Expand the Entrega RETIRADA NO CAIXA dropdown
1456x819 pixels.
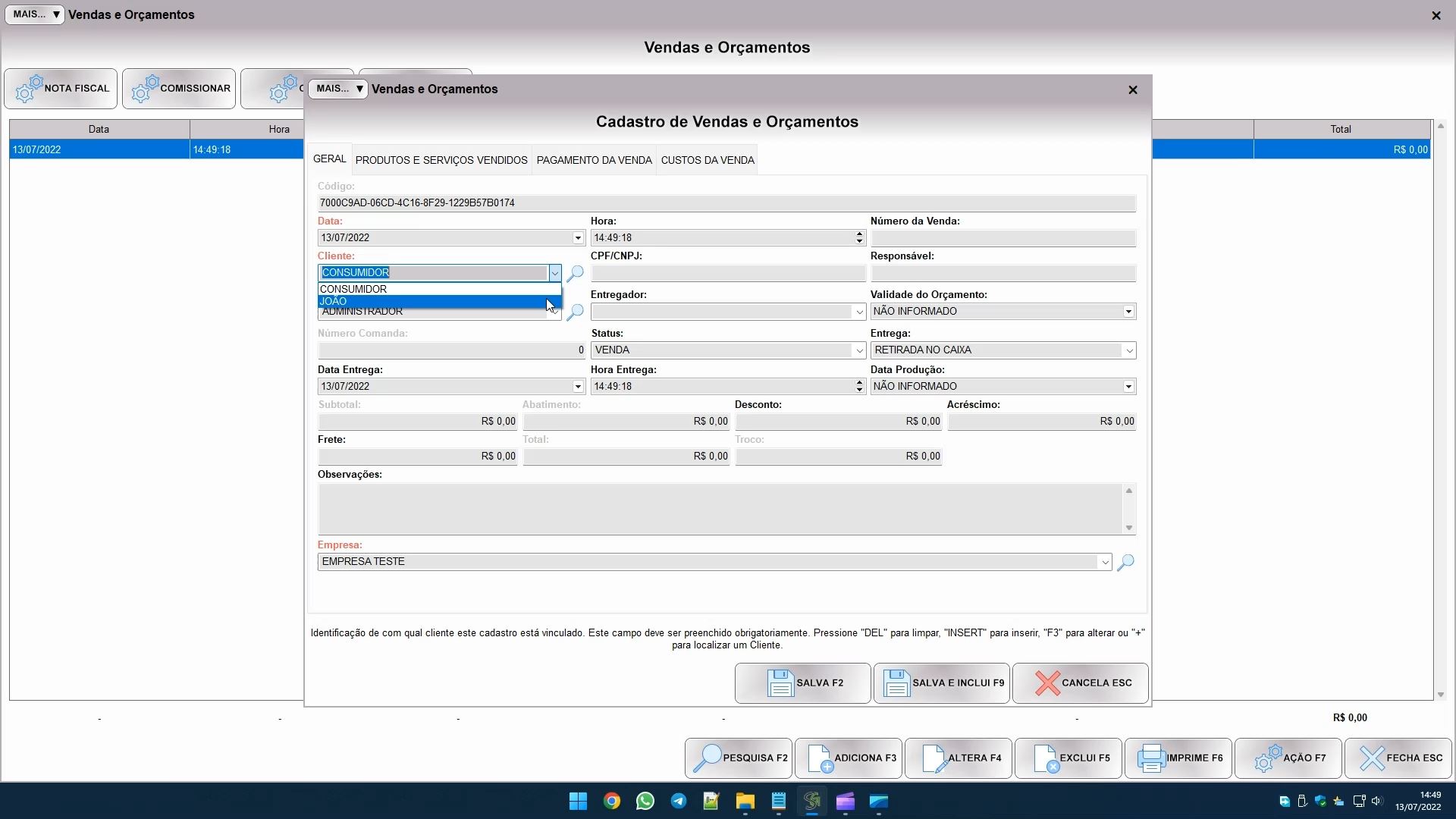[x=1128, y=350]
